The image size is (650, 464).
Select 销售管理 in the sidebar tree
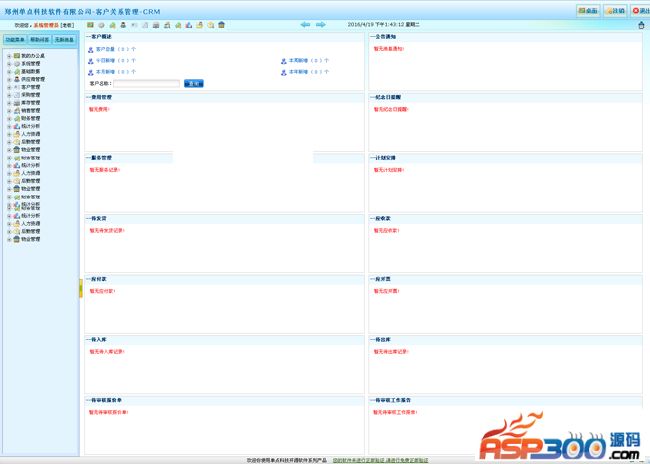30,110
